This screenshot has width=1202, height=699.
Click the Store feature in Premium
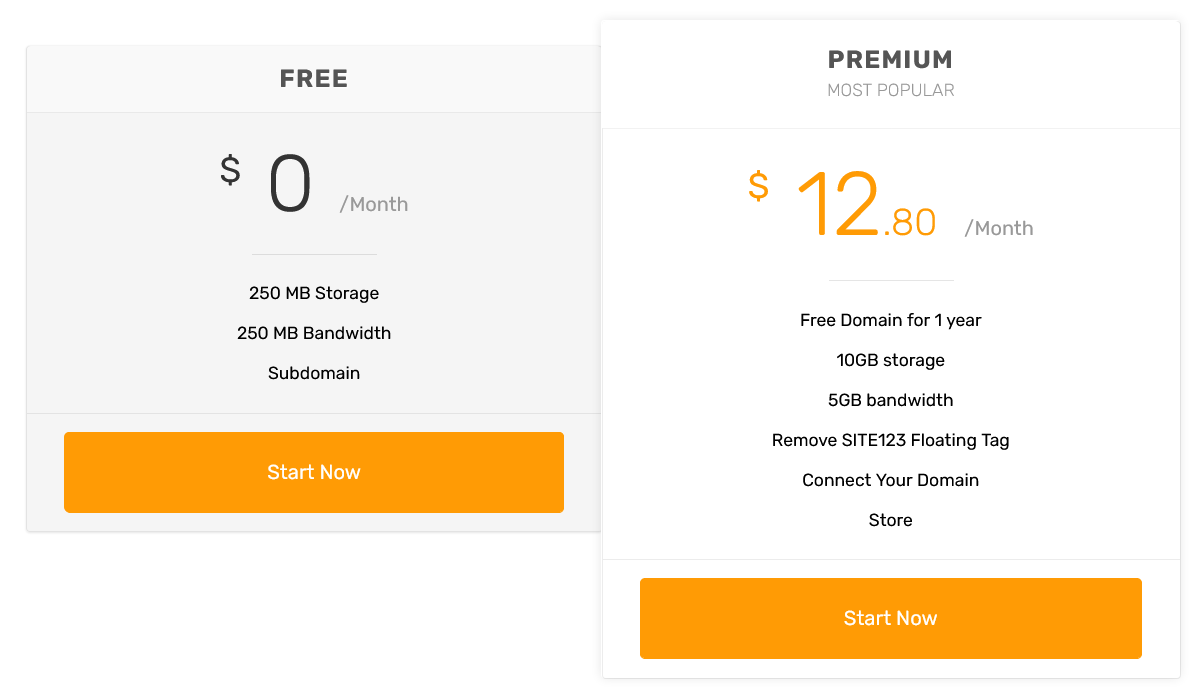click(x=890, y=520)
